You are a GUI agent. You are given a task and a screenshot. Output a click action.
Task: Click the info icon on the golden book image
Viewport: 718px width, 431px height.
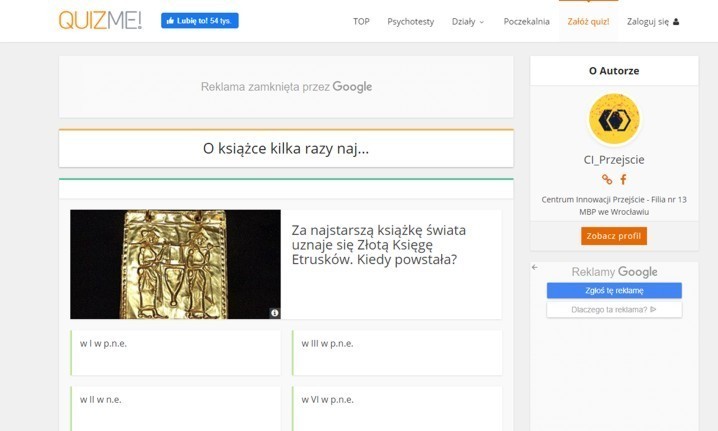pos(274,313)
